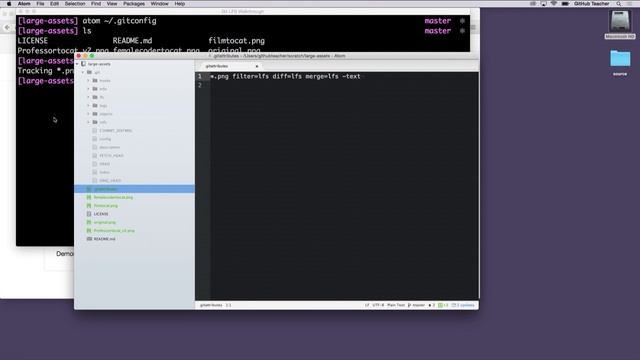This screenshot has width=640, height=360.
Task: Collapse the large-assets project root
Action: tap(78, 64)
